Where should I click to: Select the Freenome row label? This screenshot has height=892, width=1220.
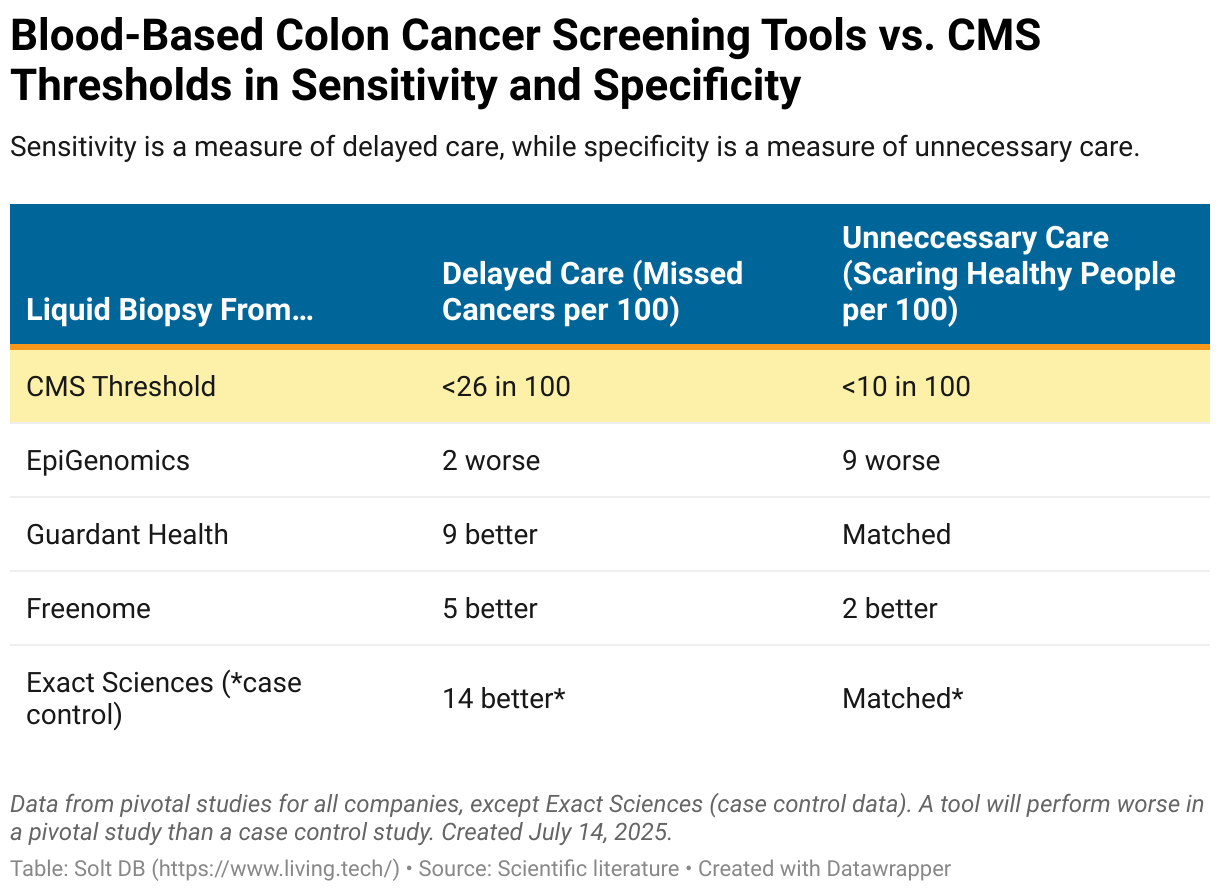tap(88, 608)
